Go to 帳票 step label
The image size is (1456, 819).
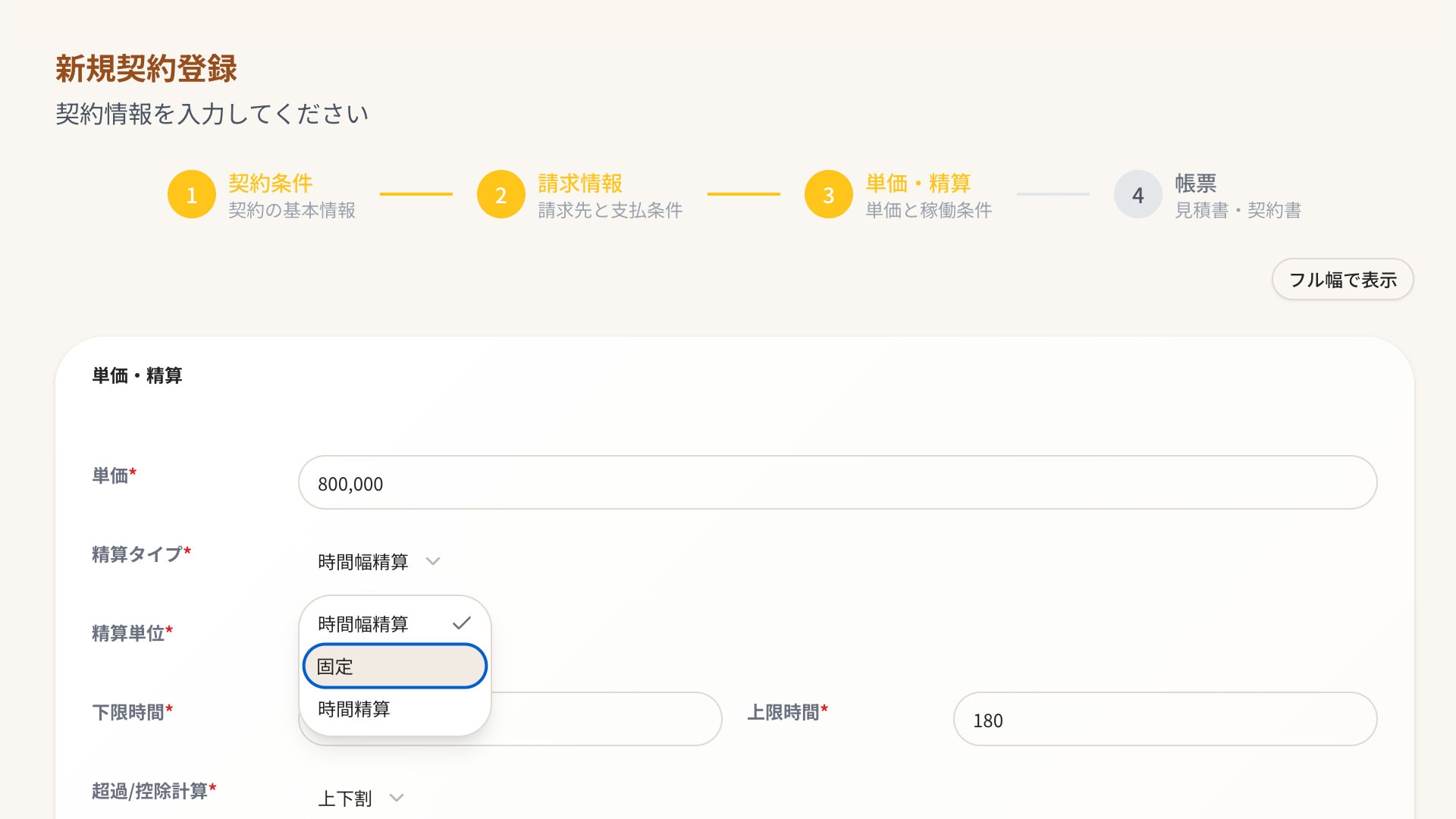click(x=1196, y=184)
